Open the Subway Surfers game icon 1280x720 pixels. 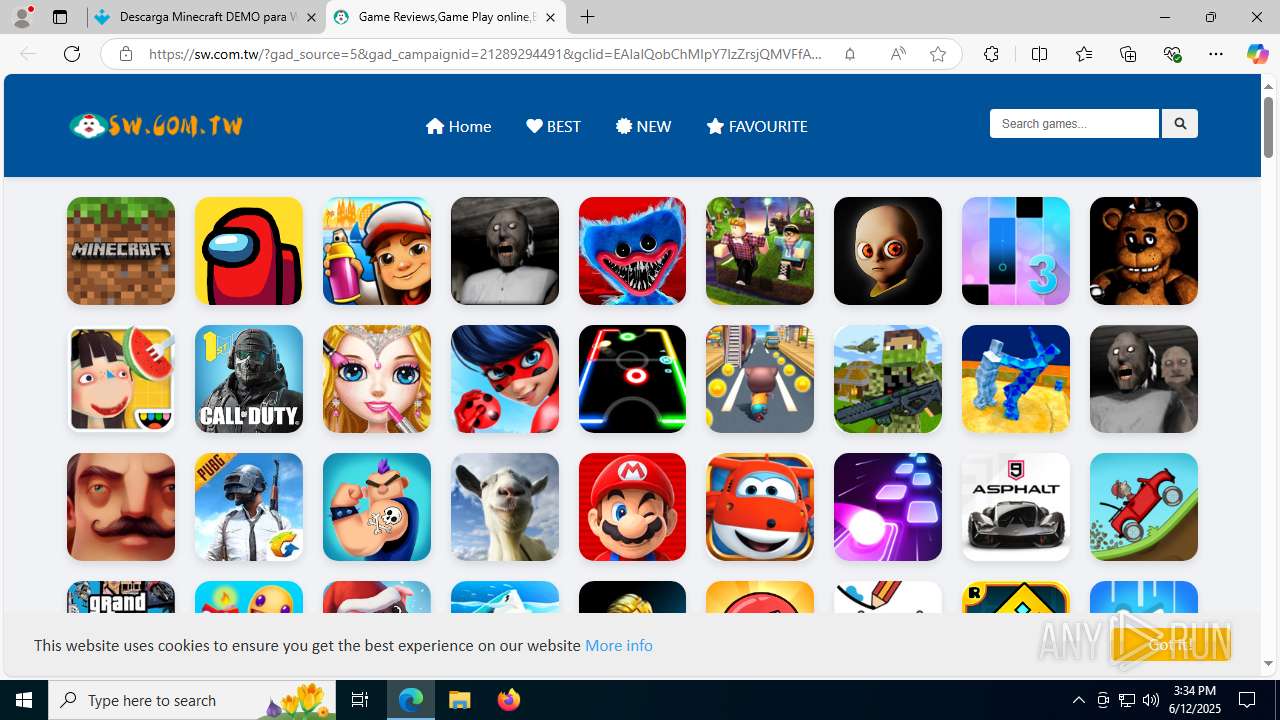[377, 251]
